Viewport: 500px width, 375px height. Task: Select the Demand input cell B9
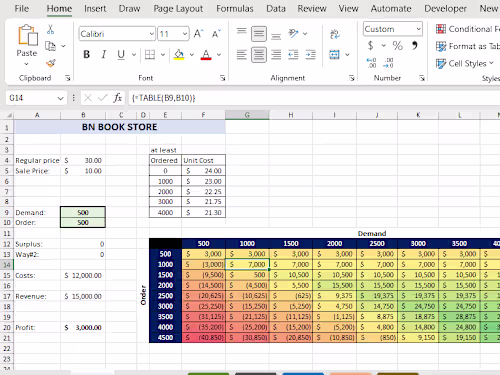83,212
